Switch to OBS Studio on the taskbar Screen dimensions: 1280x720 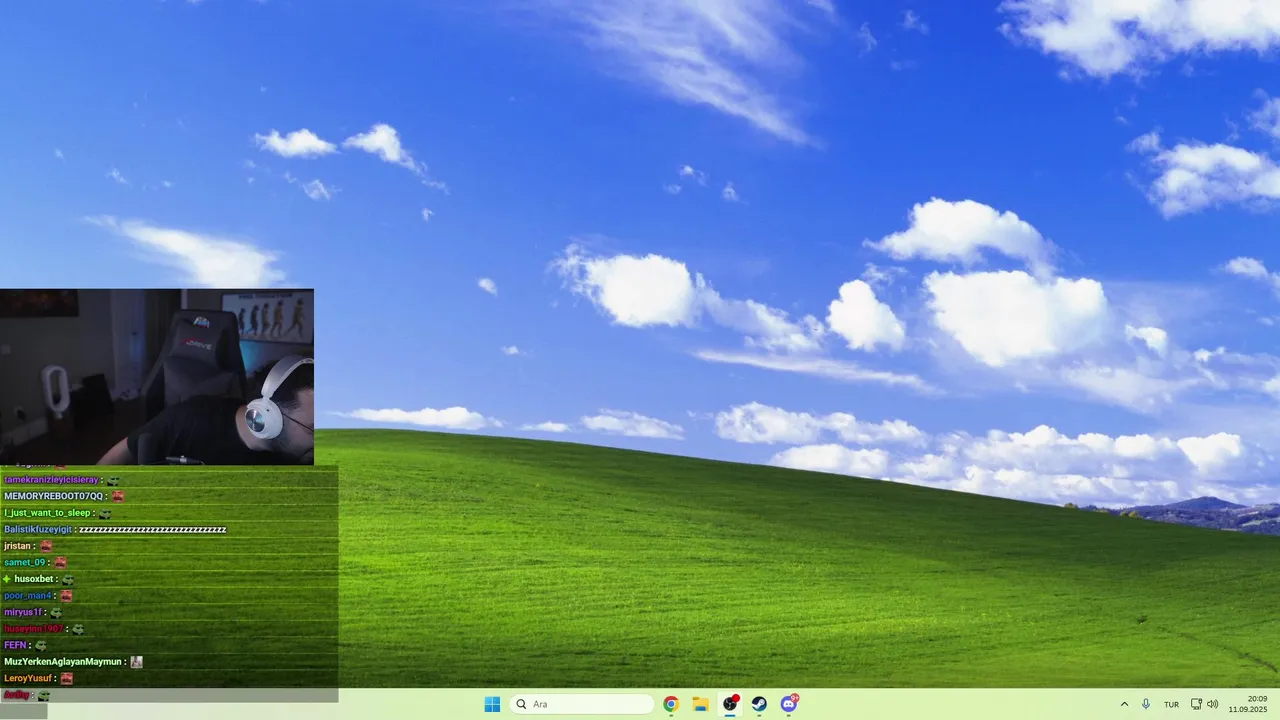click(x=730, y=704)
